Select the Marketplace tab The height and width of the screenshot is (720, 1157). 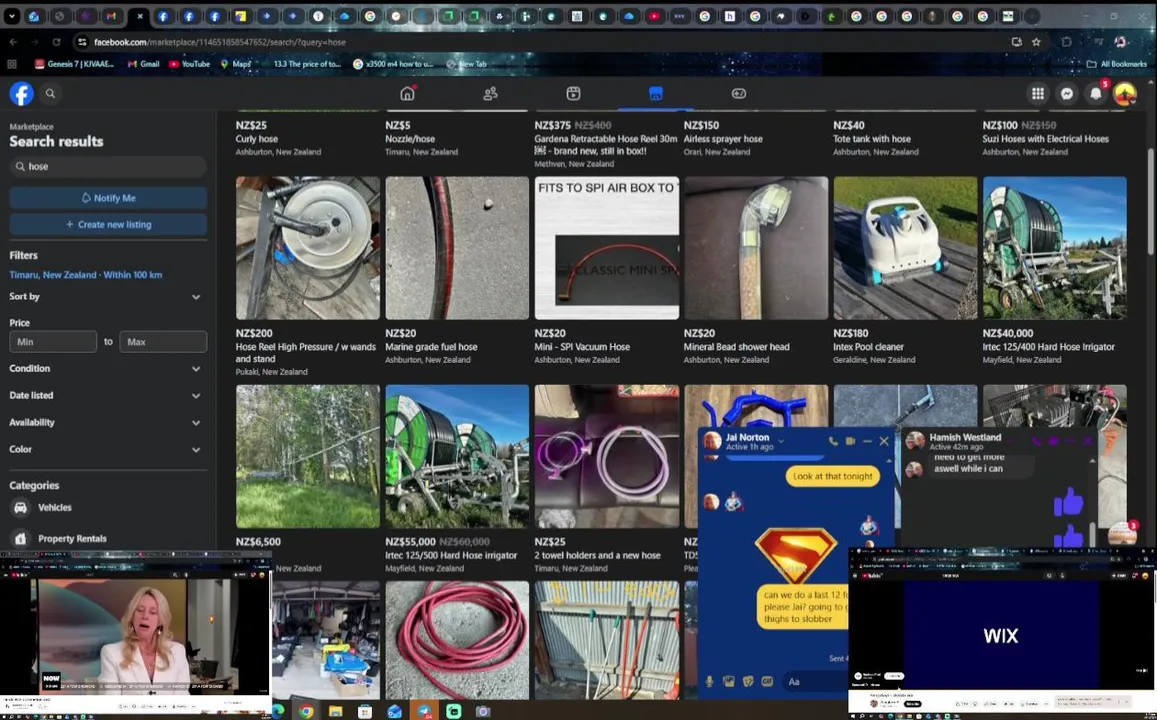[x=656, y=94]
